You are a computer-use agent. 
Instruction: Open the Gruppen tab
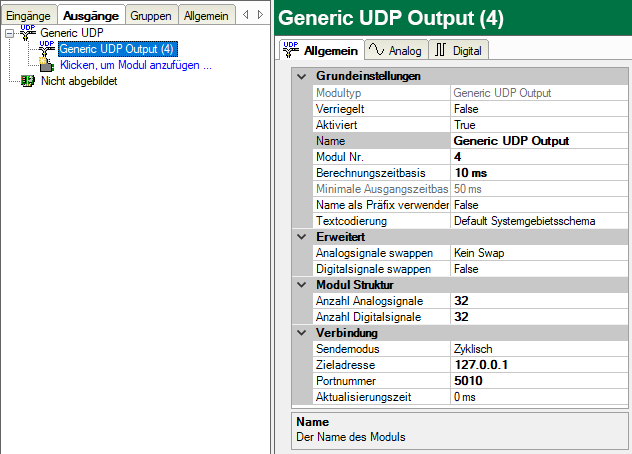[151, 16]
